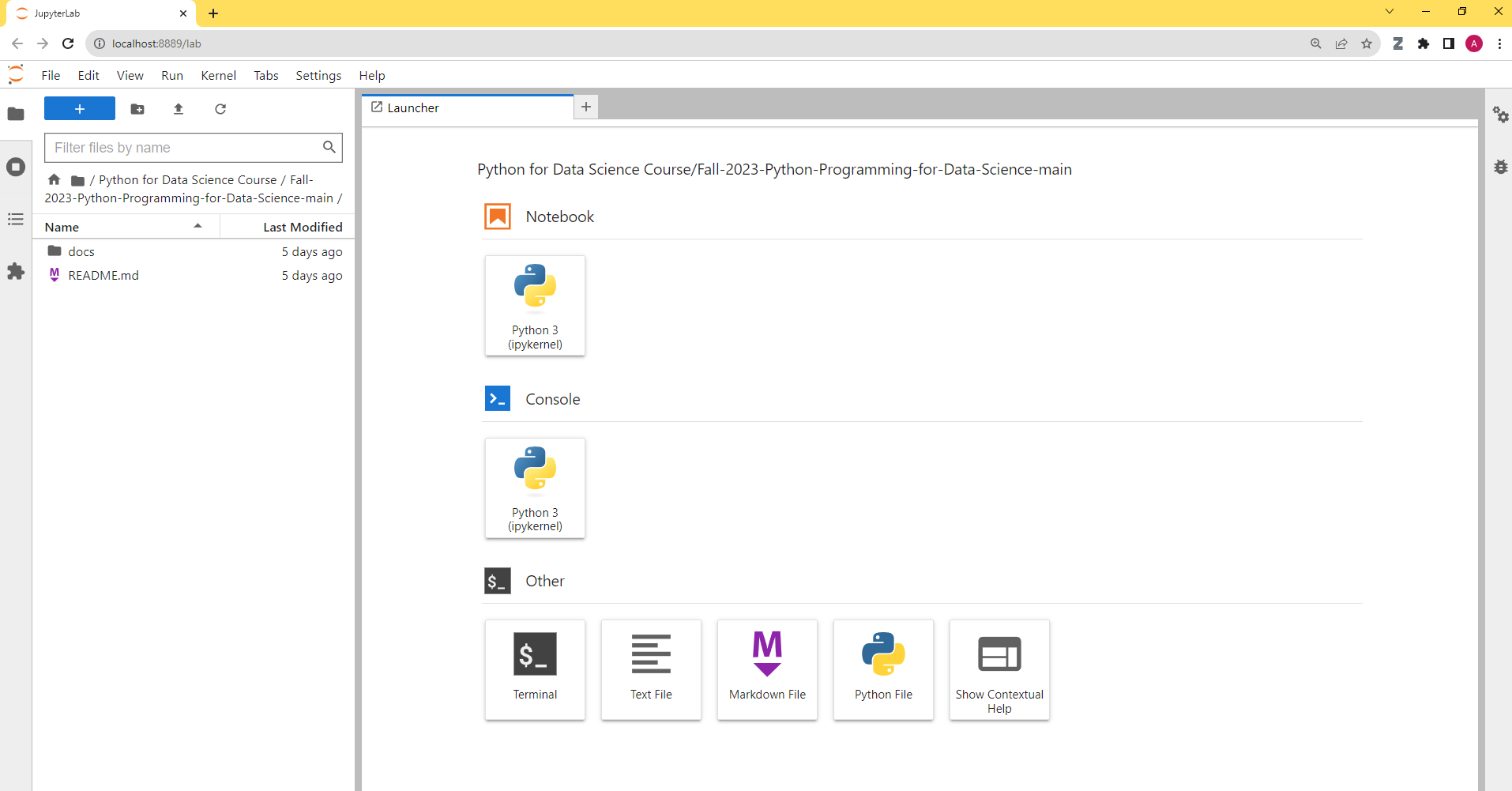
Task: Launch a Python 3 Notebook
Action: (x=535, y=306)
